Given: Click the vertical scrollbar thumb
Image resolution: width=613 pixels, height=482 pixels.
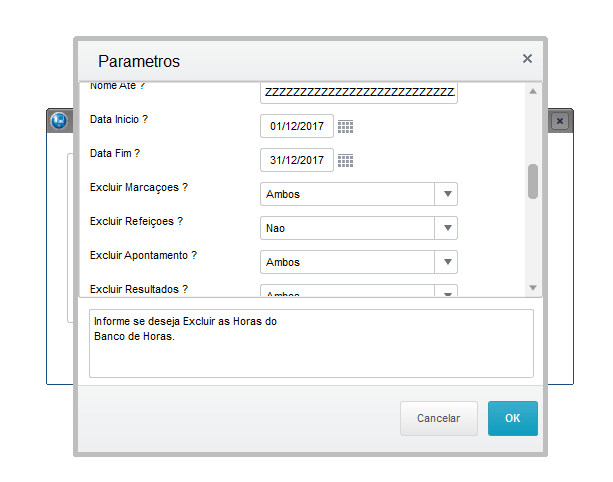Looking at the screenshot, I should coord(533,181).
